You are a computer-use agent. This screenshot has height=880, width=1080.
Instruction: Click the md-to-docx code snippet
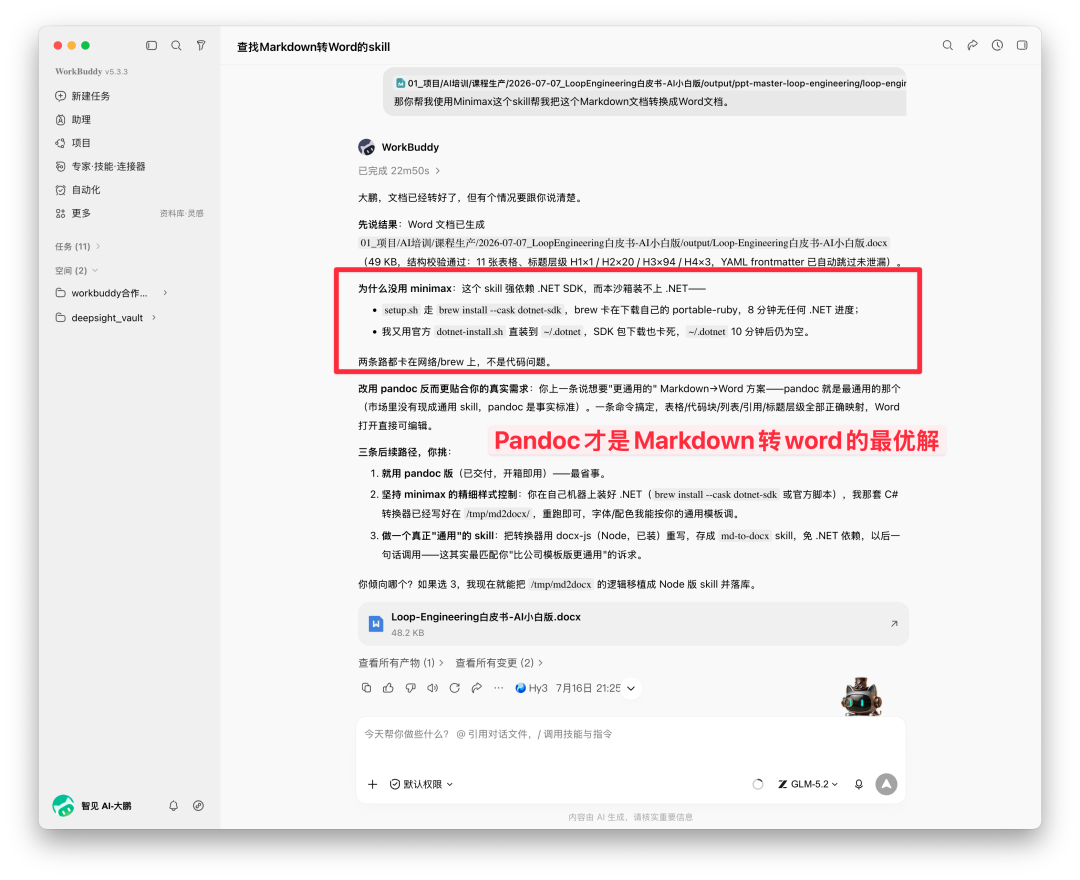[x=745, y=536]
